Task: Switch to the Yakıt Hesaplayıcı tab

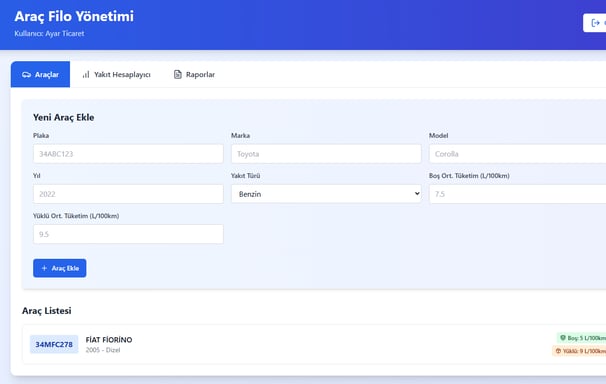Action: pyautogui.click(x=116, y=74)
